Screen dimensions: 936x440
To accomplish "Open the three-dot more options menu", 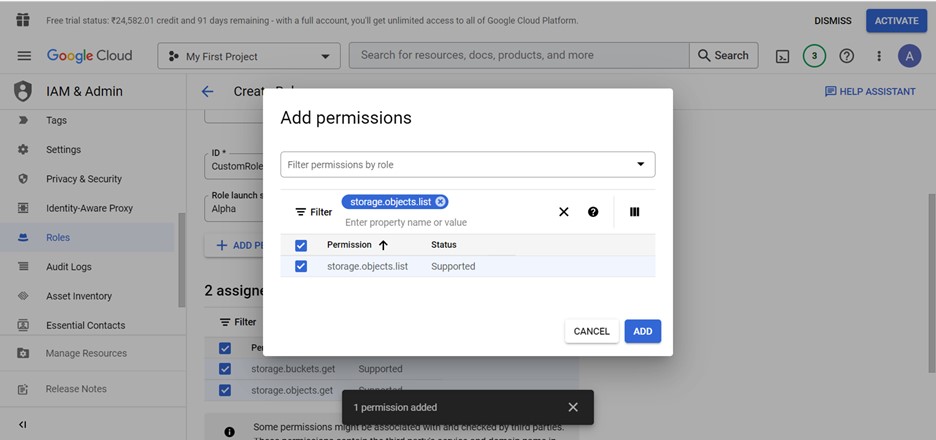I will tap(879, 56).
